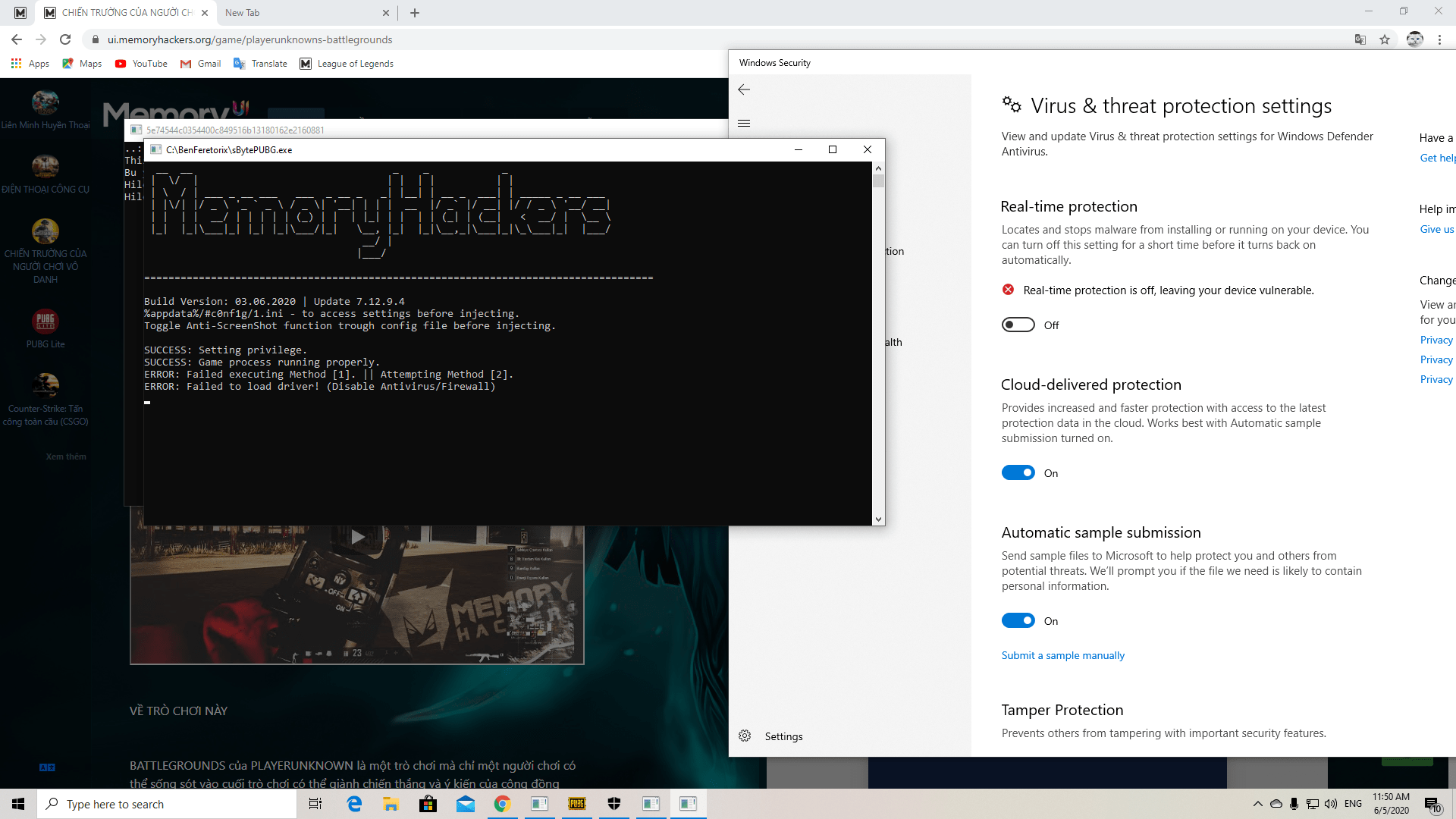Select PUBG Lite in website sidebar
The width and height of the screenshot is (1456, 819).
(x=45, y=328)
